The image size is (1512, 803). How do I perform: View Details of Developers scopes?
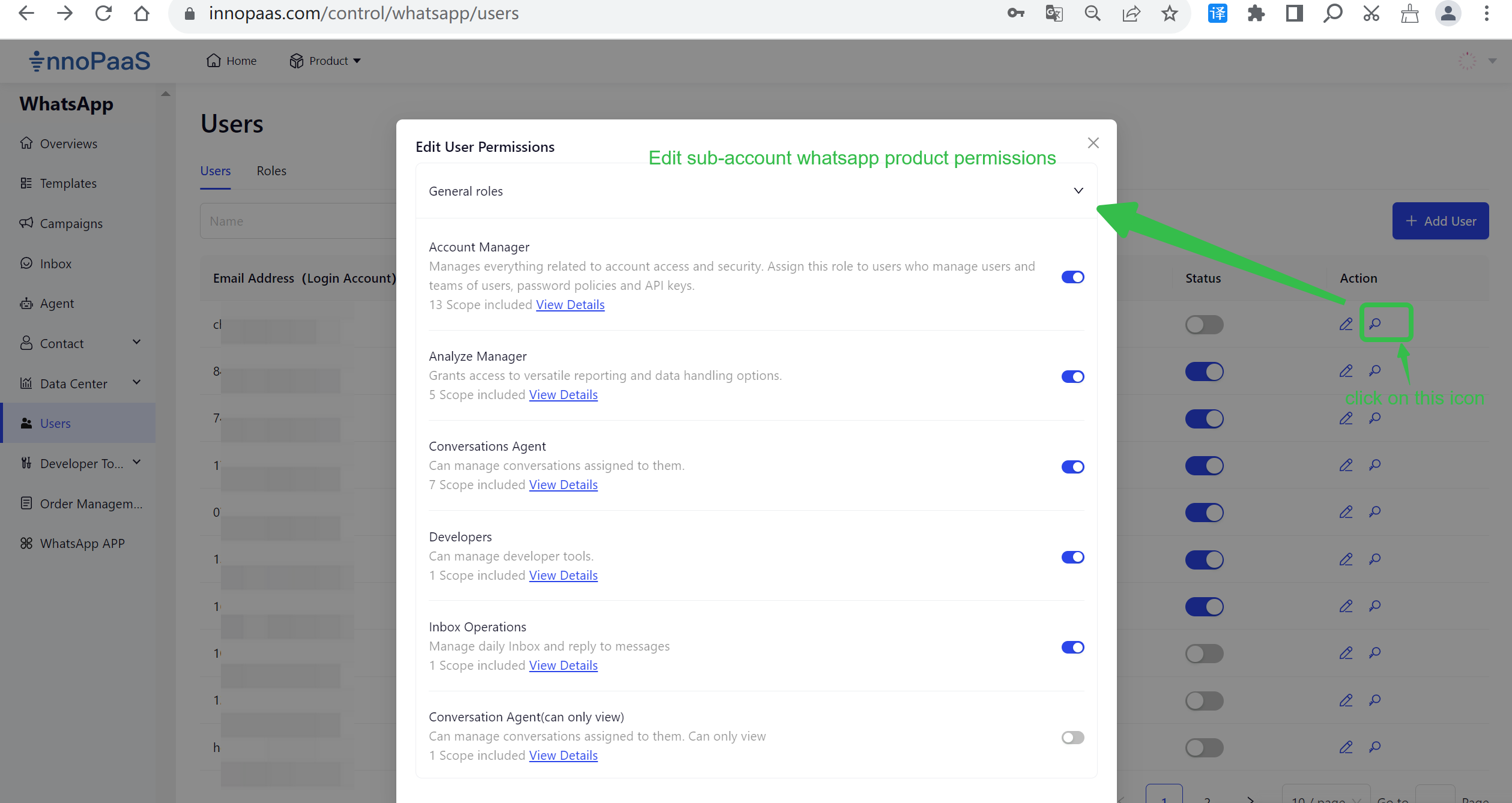[563, 576]
